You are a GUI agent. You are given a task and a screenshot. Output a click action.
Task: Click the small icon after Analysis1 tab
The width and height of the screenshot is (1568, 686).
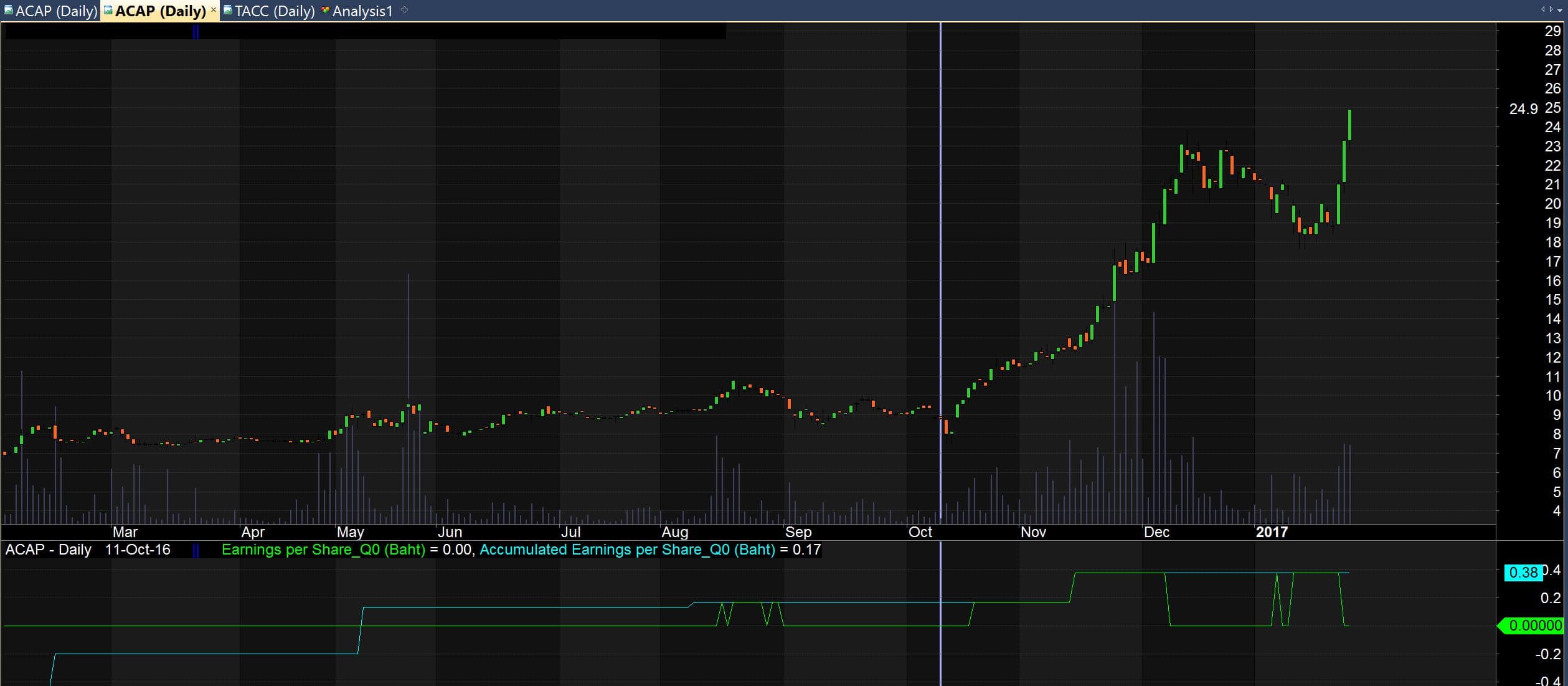click(x=404, y=10)
